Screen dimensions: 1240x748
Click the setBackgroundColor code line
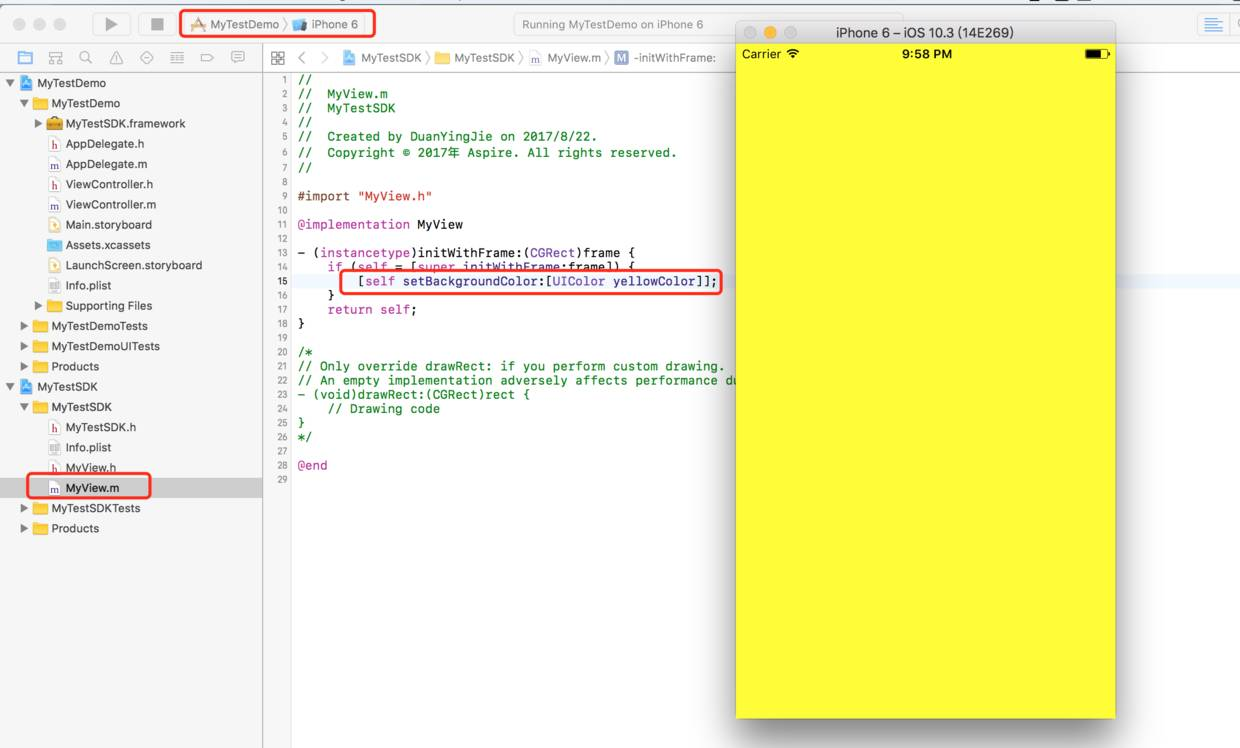tap(537, 281)
